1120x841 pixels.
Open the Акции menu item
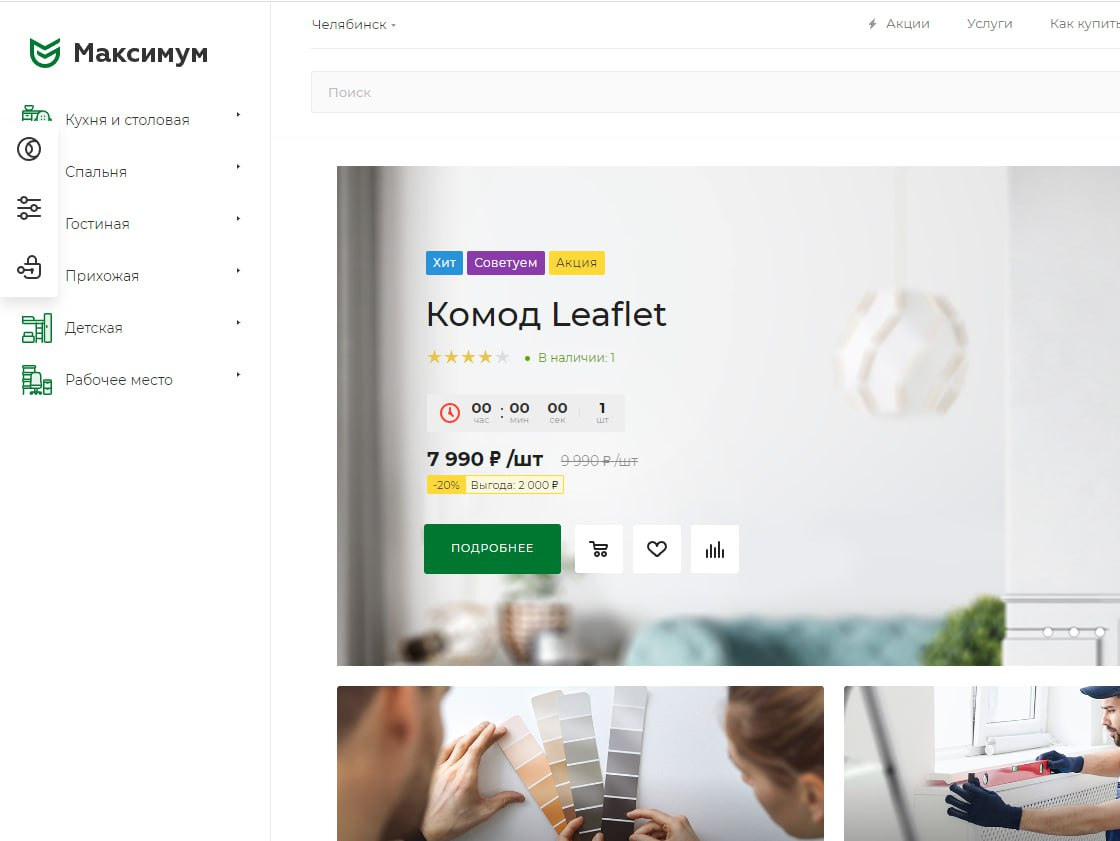[899, 24]
